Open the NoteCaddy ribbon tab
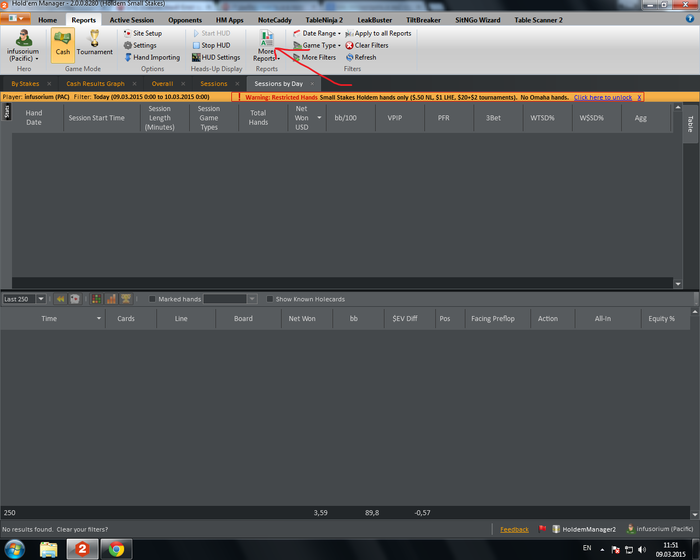Viewport: 700px width, 560px height. coord(275,20)
